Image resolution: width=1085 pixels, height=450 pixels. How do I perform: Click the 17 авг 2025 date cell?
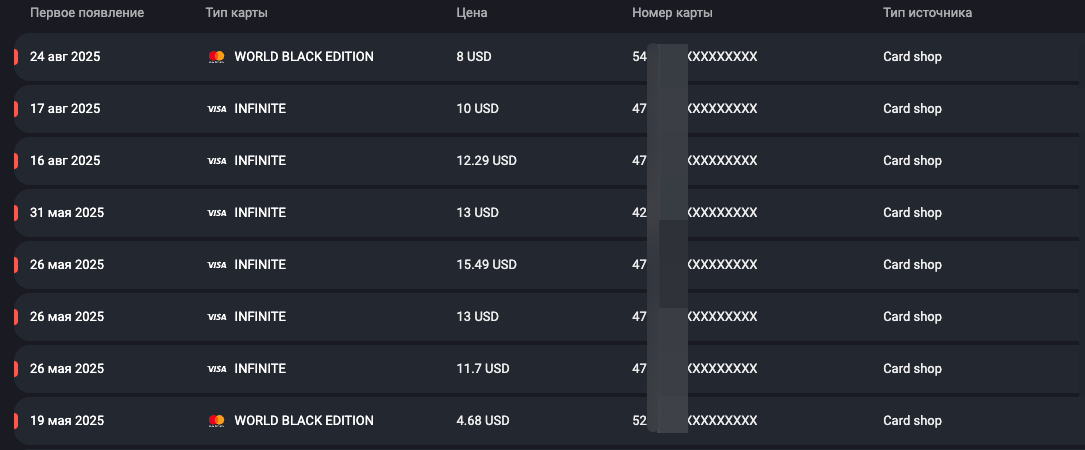[65, 109]
